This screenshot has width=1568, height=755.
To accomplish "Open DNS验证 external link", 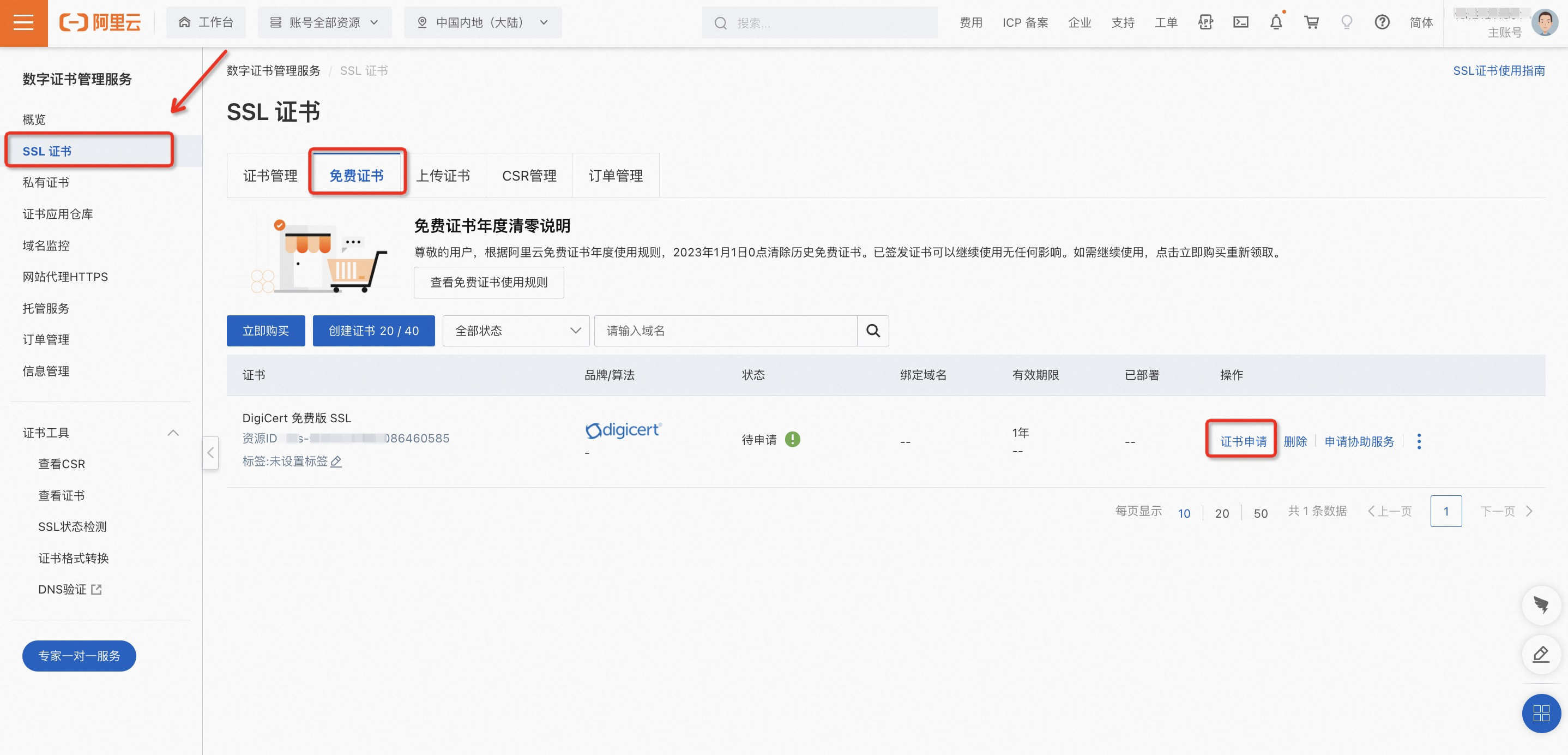I will 69,589.
